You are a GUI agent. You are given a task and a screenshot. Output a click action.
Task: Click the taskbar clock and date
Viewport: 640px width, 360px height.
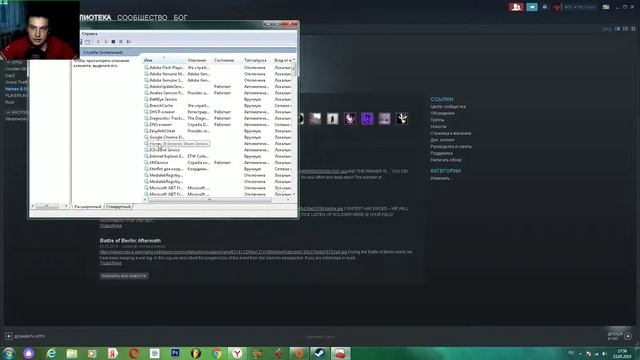[623, 353]
